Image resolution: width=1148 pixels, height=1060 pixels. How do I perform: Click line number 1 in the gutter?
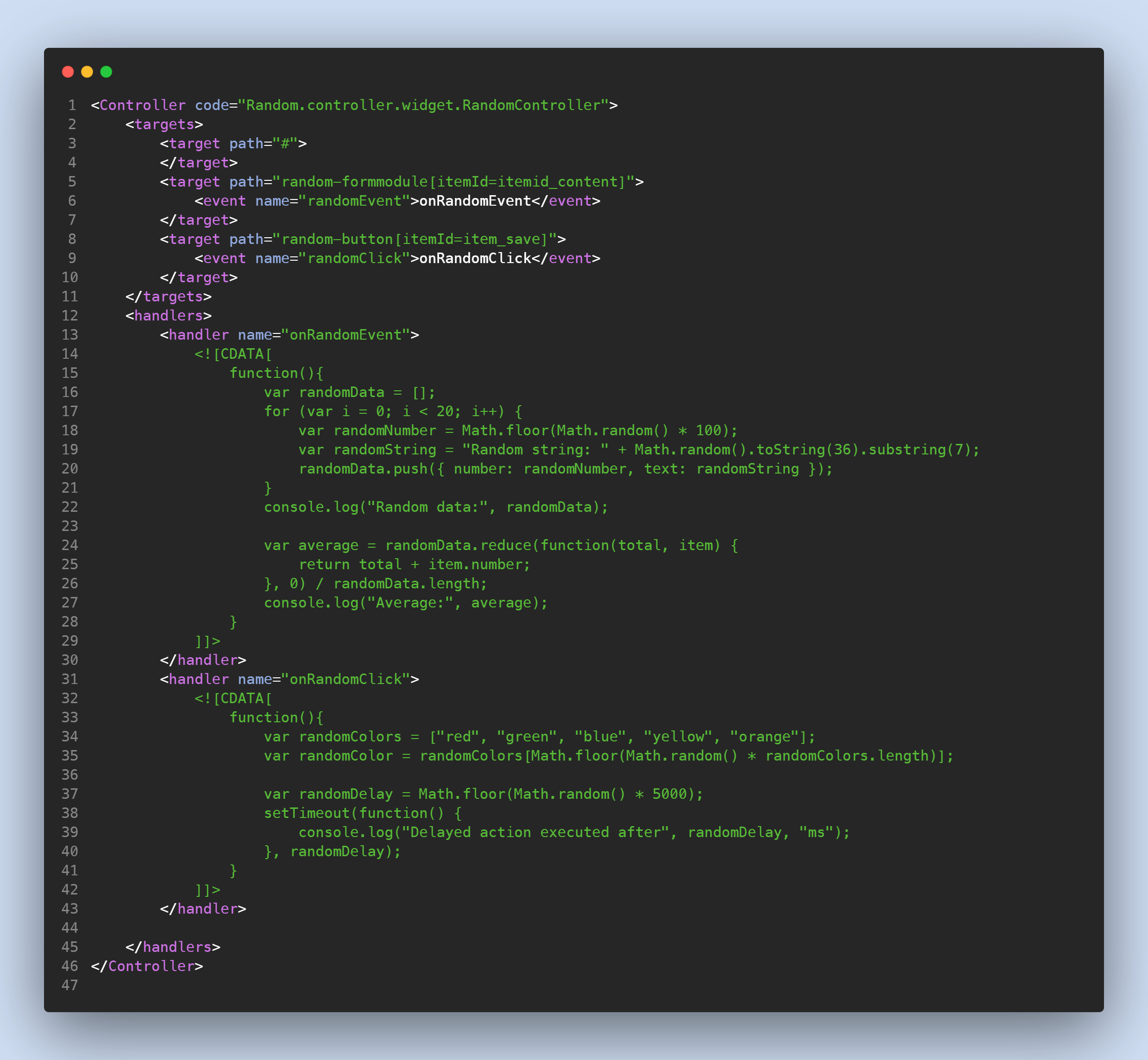(x=72, y=105)
